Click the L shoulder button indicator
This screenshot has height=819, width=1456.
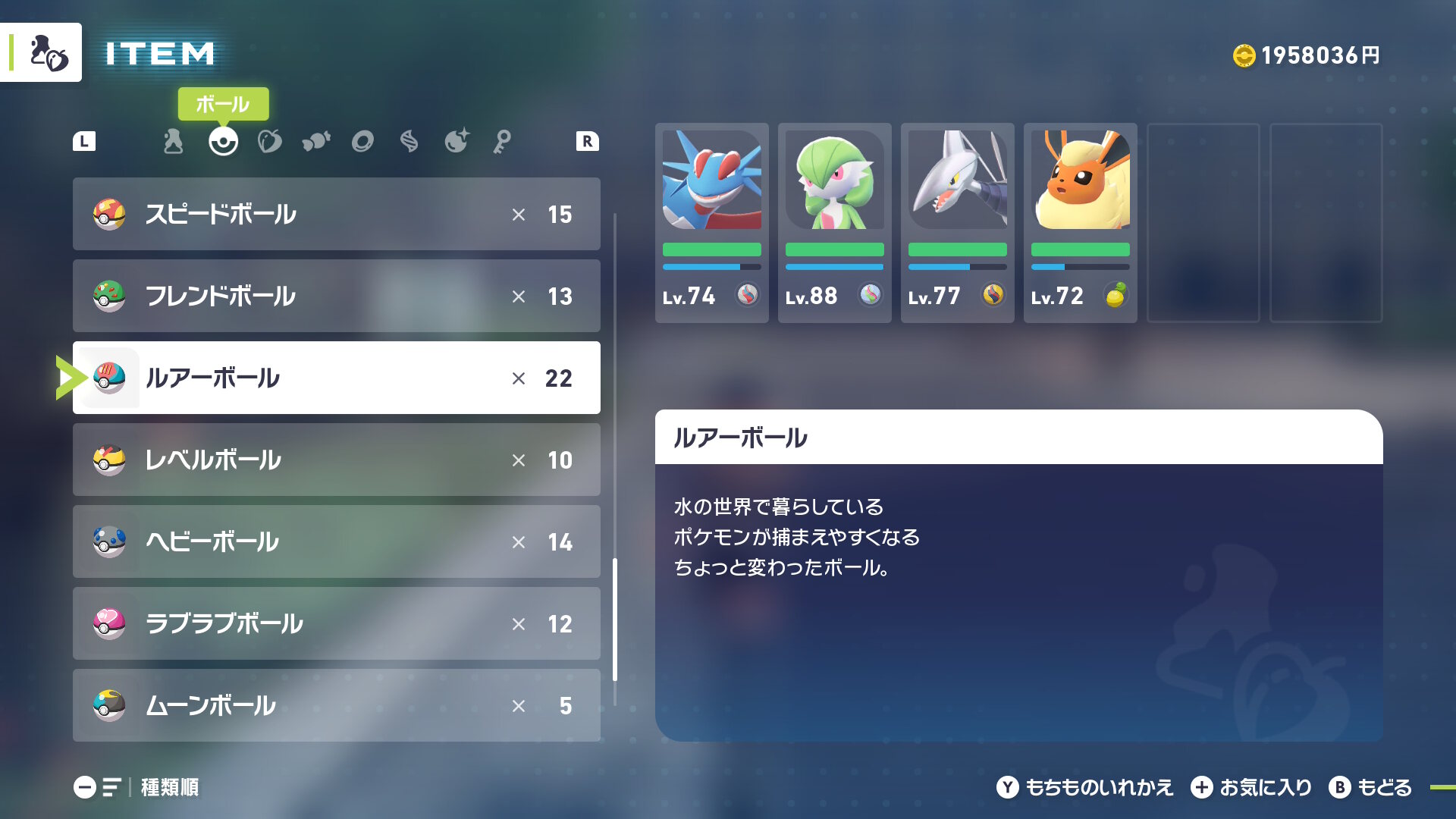click(x=84, y=141)
